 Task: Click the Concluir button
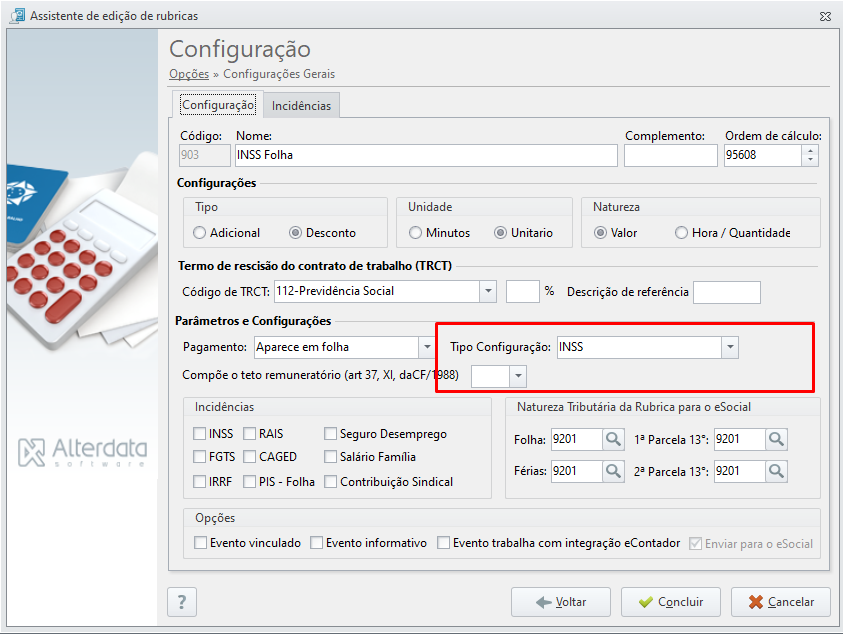tap(670, 602)
